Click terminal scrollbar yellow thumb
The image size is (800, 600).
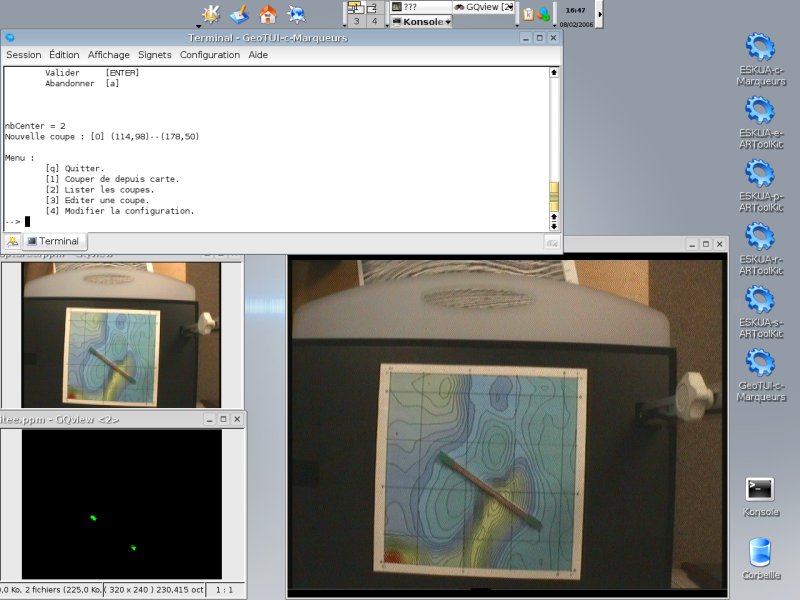coord(554,197)
